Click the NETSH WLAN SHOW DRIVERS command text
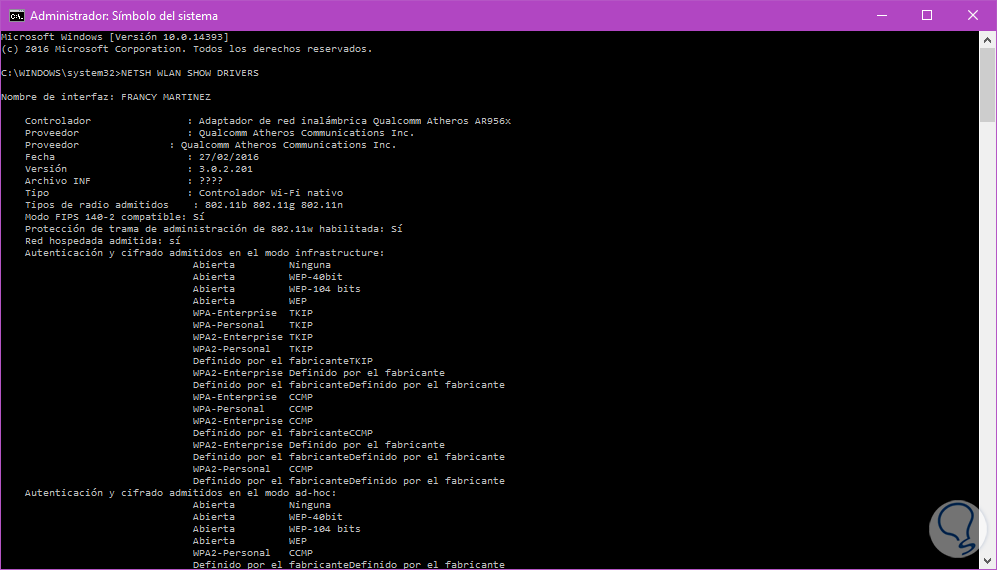Image resolution: width=997 pixels, height=570 pixels. click(x=189, y=73)
